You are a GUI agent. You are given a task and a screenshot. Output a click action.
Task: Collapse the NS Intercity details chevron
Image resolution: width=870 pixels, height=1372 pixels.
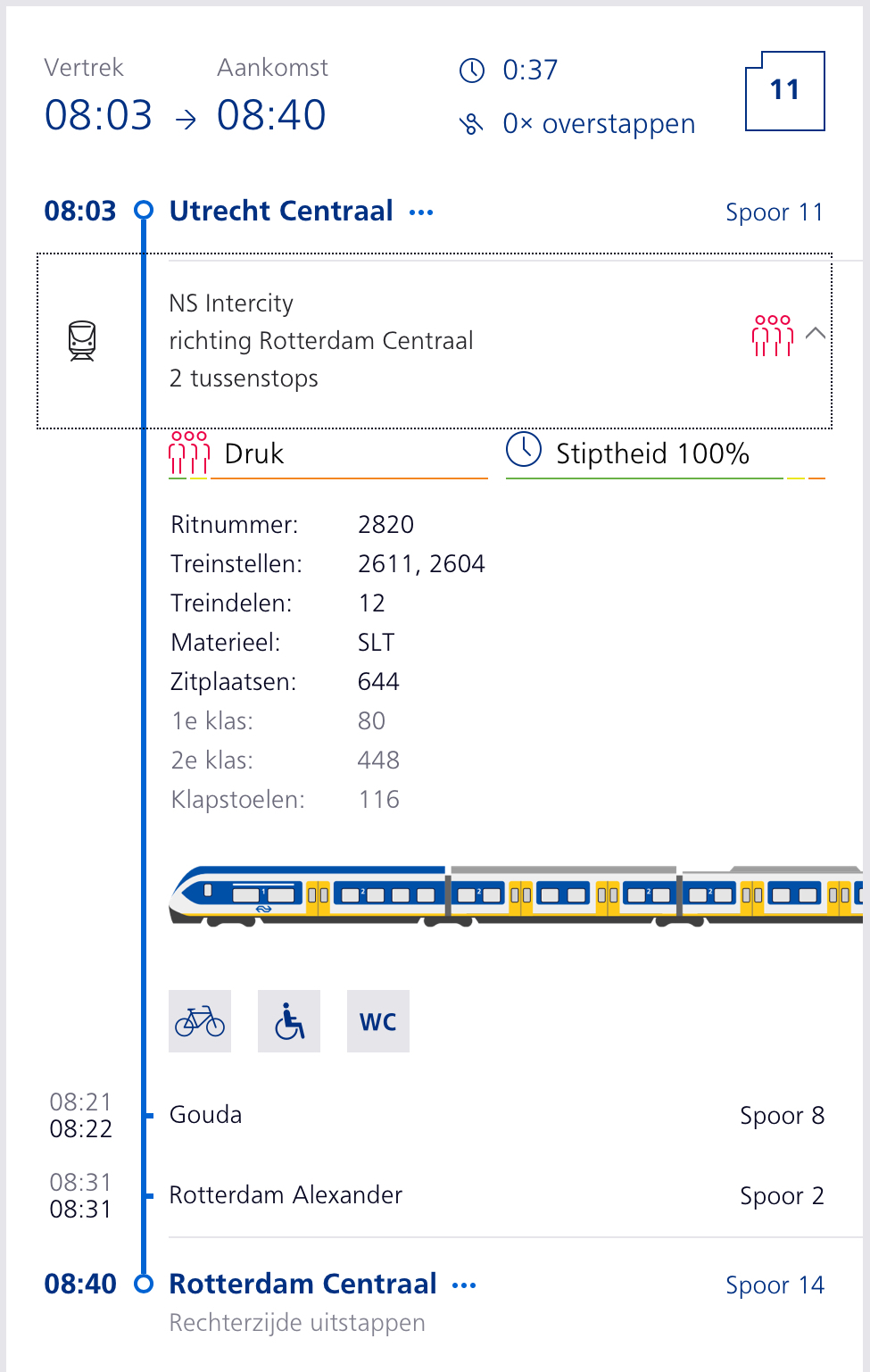[x=815, y=333]
